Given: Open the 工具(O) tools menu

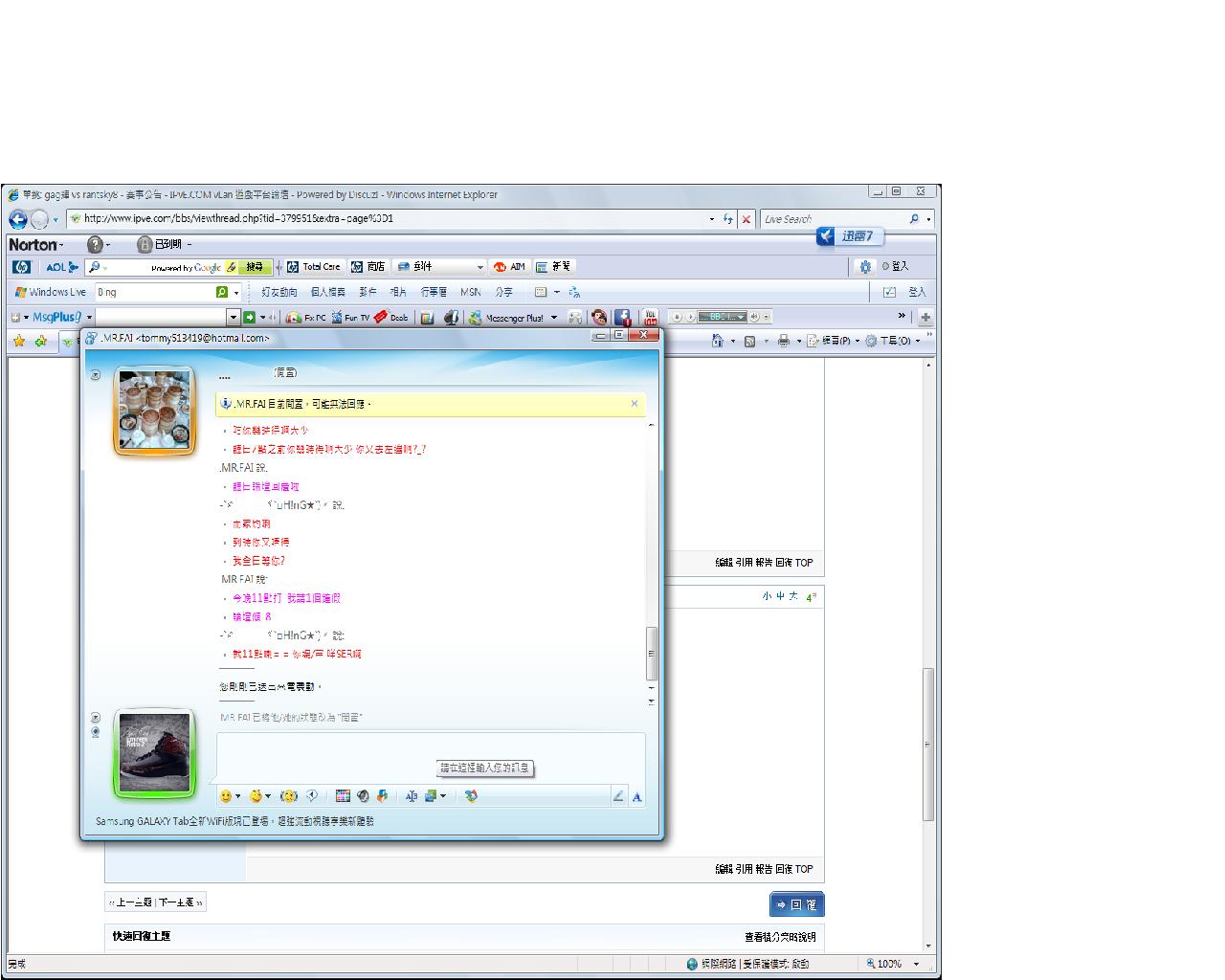Looking at the screenshot, I should [894, 341].
